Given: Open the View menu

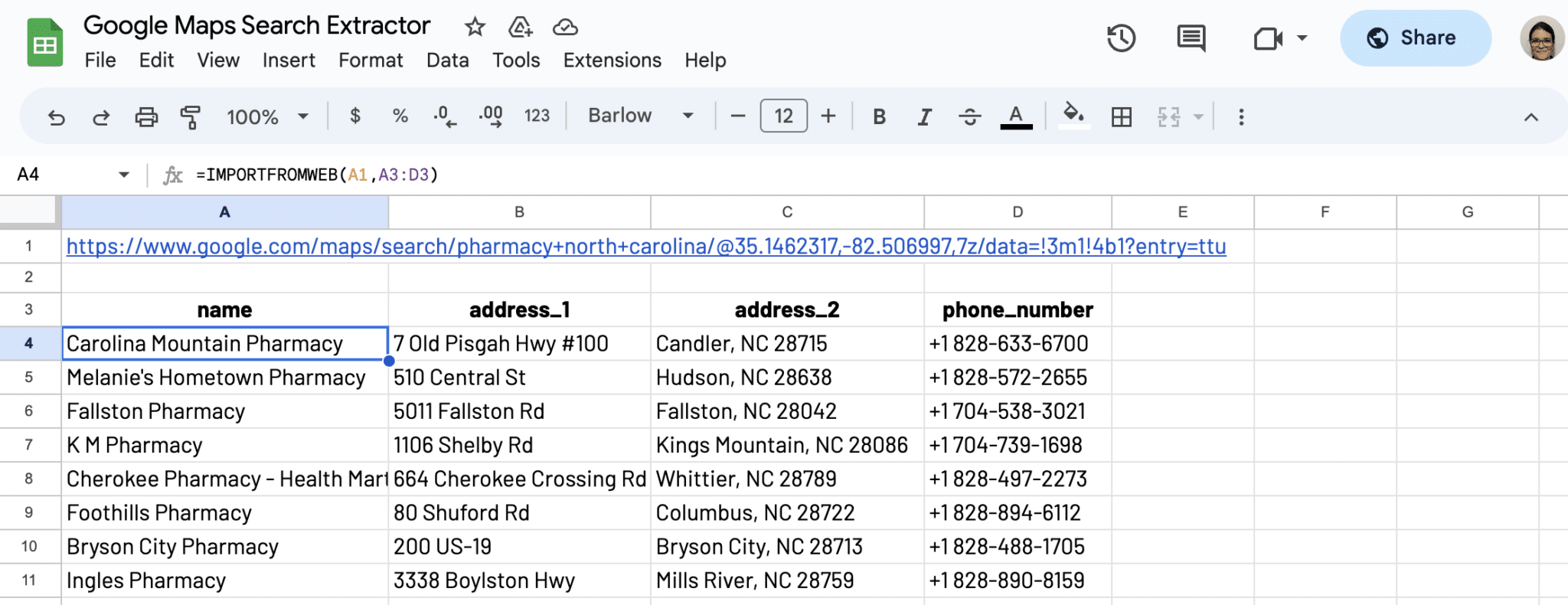Looking at the screenshot, I should (x=218, y=60).
